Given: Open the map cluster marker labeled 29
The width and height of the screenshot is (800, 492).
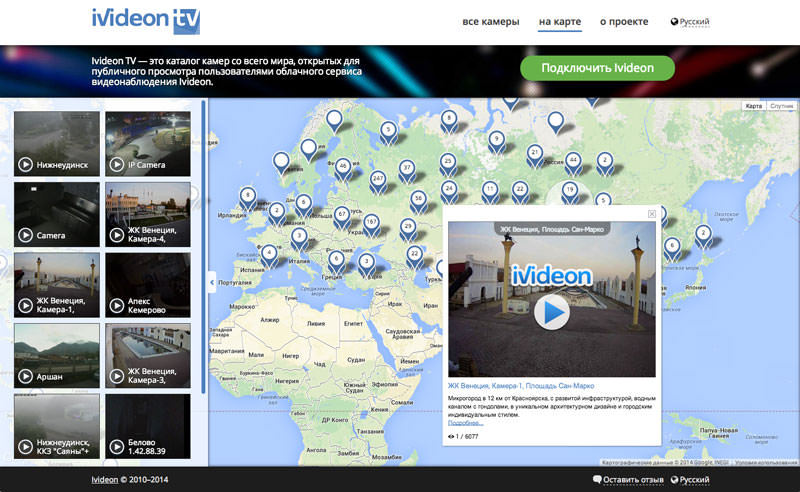Looking at the screenshot, I should pyautogui.click(x=408, y=228).
